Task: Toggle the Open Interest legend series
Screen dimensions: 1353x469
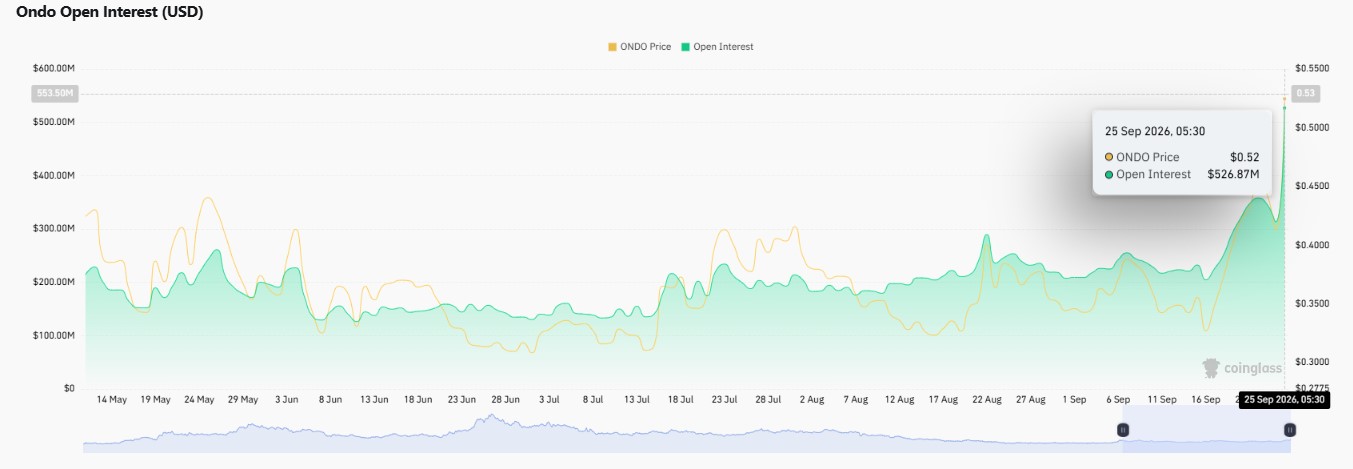Action: [717, 47]
